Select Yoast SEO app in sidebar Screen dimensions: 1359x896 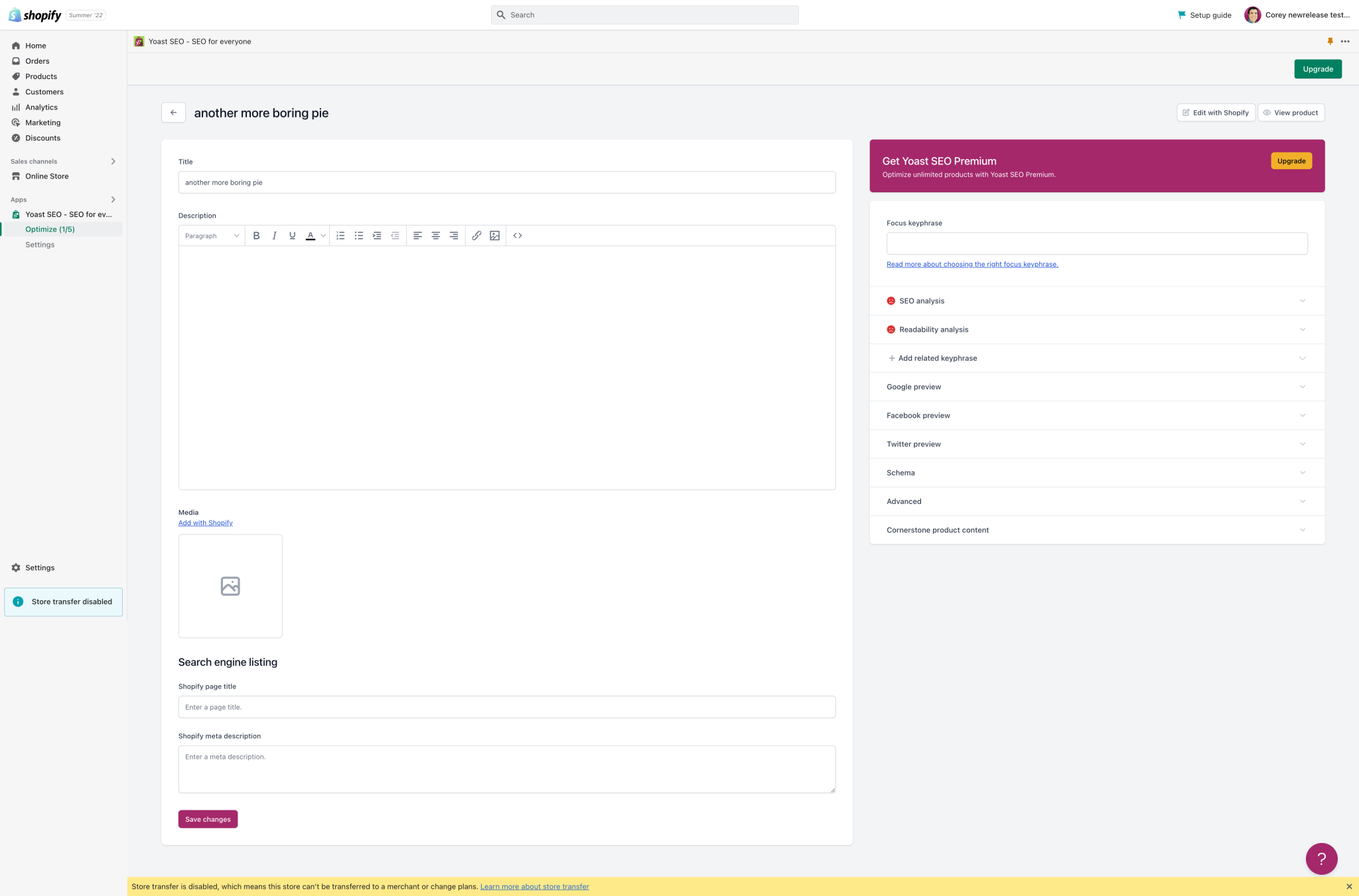click(x=63, y=214)
